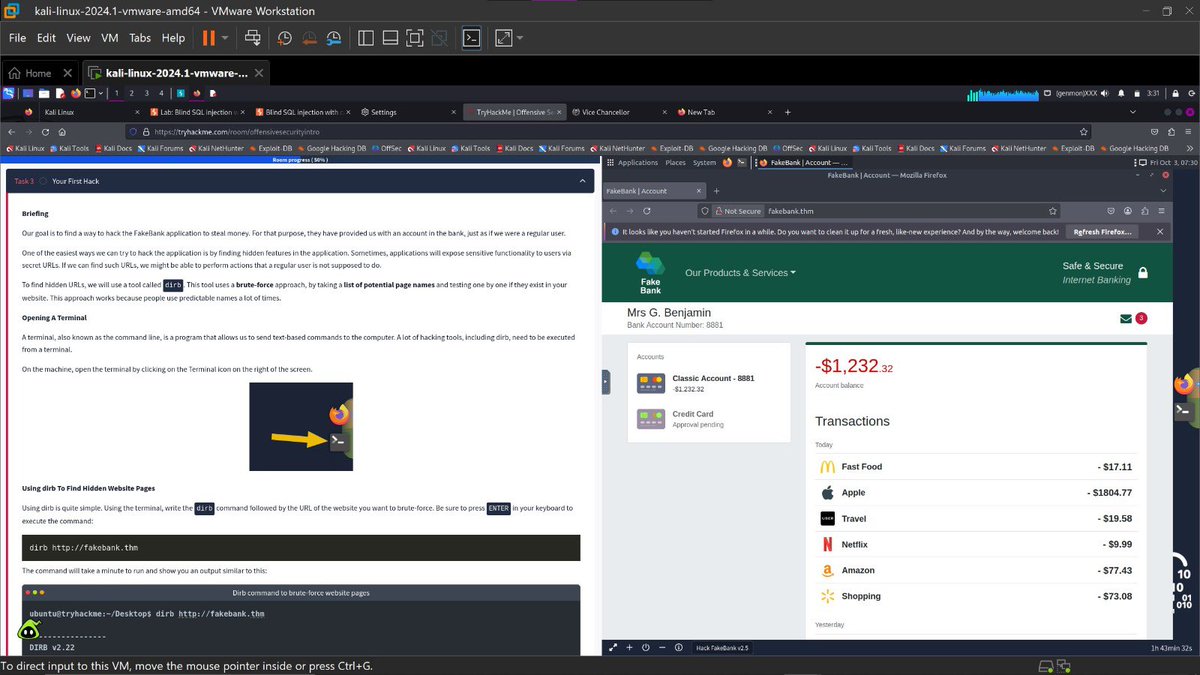Open VMware console view terminal icon
Screen dimensions: 1200x675
tap(472, 38)
